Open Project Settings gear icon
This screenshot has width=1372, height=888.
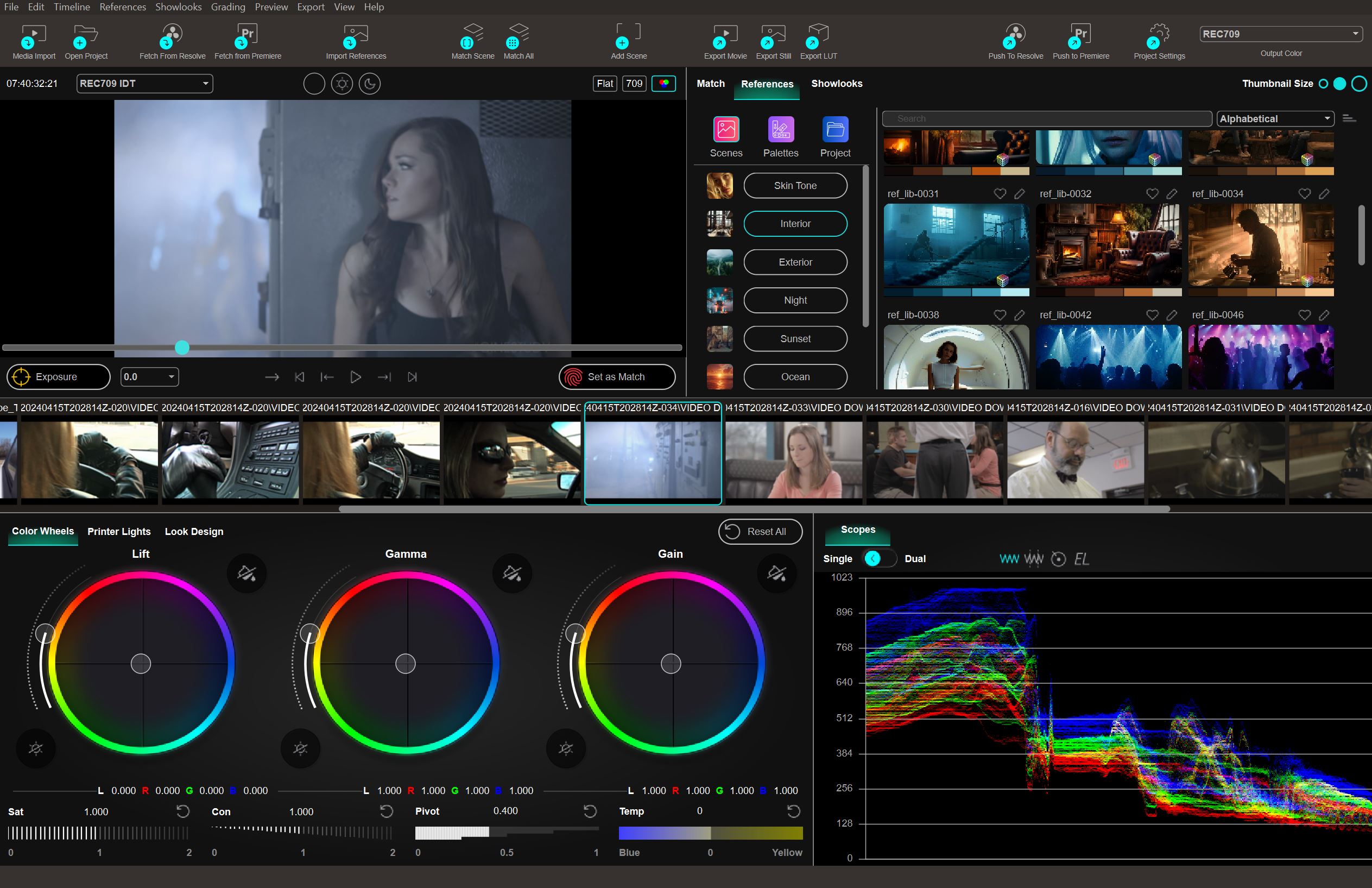(x=1159, y=36)
